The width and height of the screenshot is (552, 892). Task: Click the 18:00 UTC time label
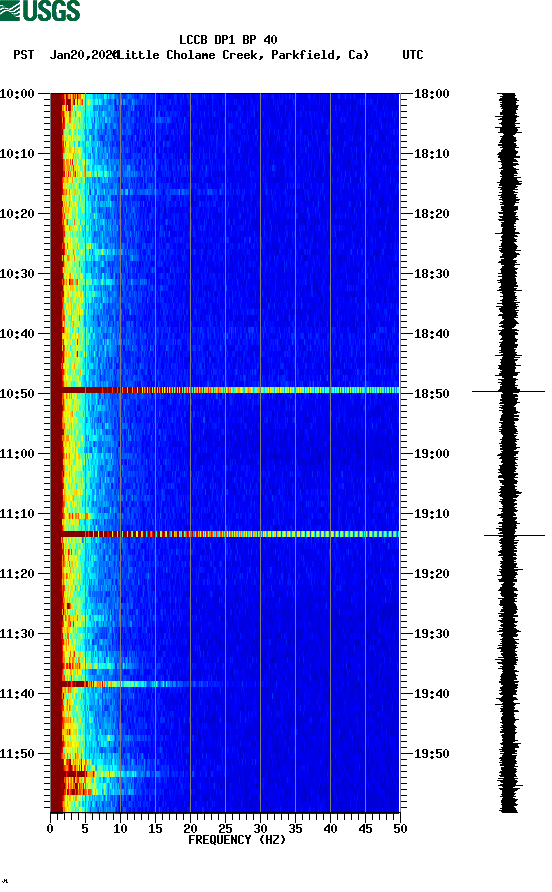[x=431, y=94]
